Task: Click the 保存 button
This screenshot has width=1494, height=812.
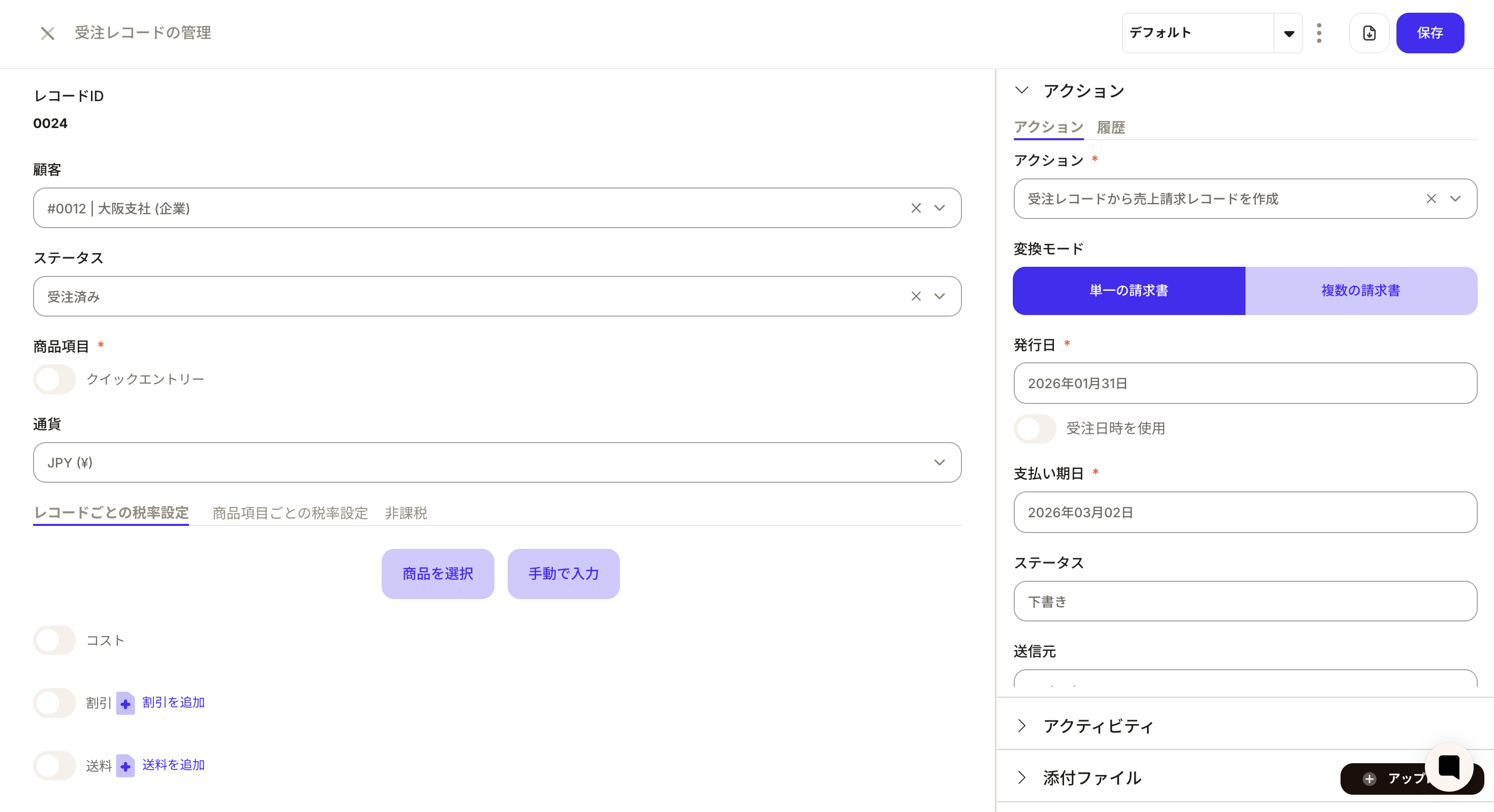Action: pos(1429,33)
